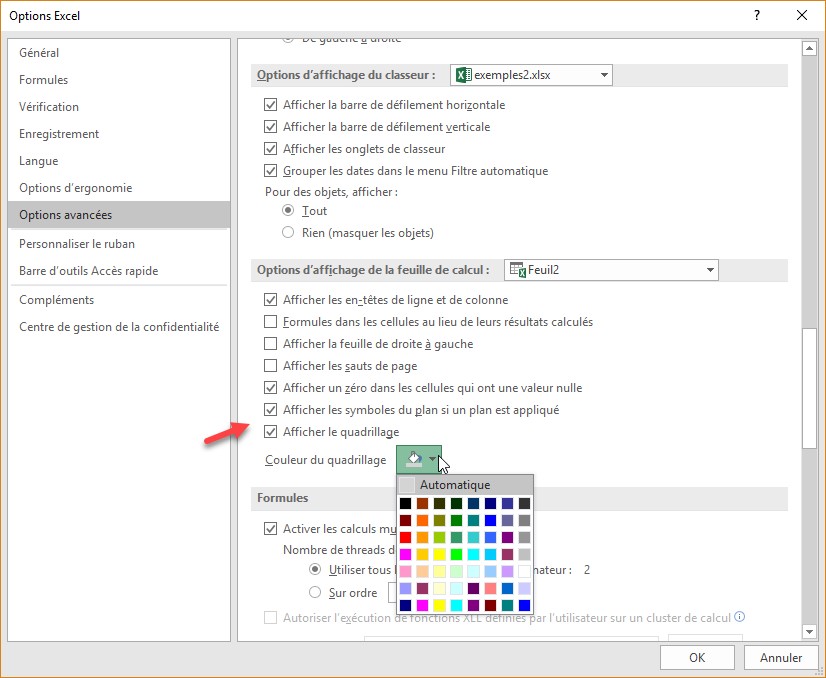Open Centre de gestion de la confidentialité
This screenshot has height=678, width=826.
119,327
